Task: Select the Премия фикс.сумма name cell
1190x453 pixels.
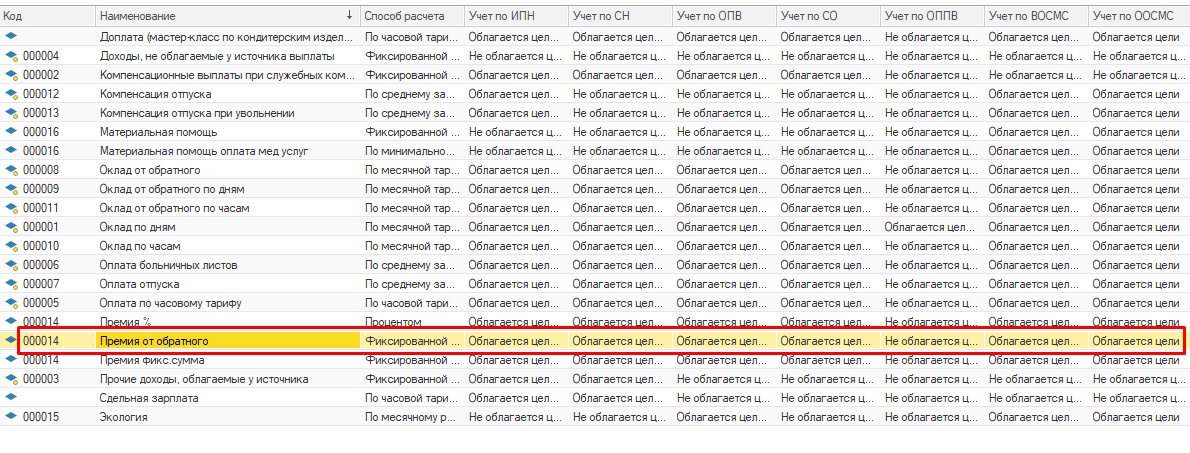Action: pyautogui.click(x=228, y=360)
